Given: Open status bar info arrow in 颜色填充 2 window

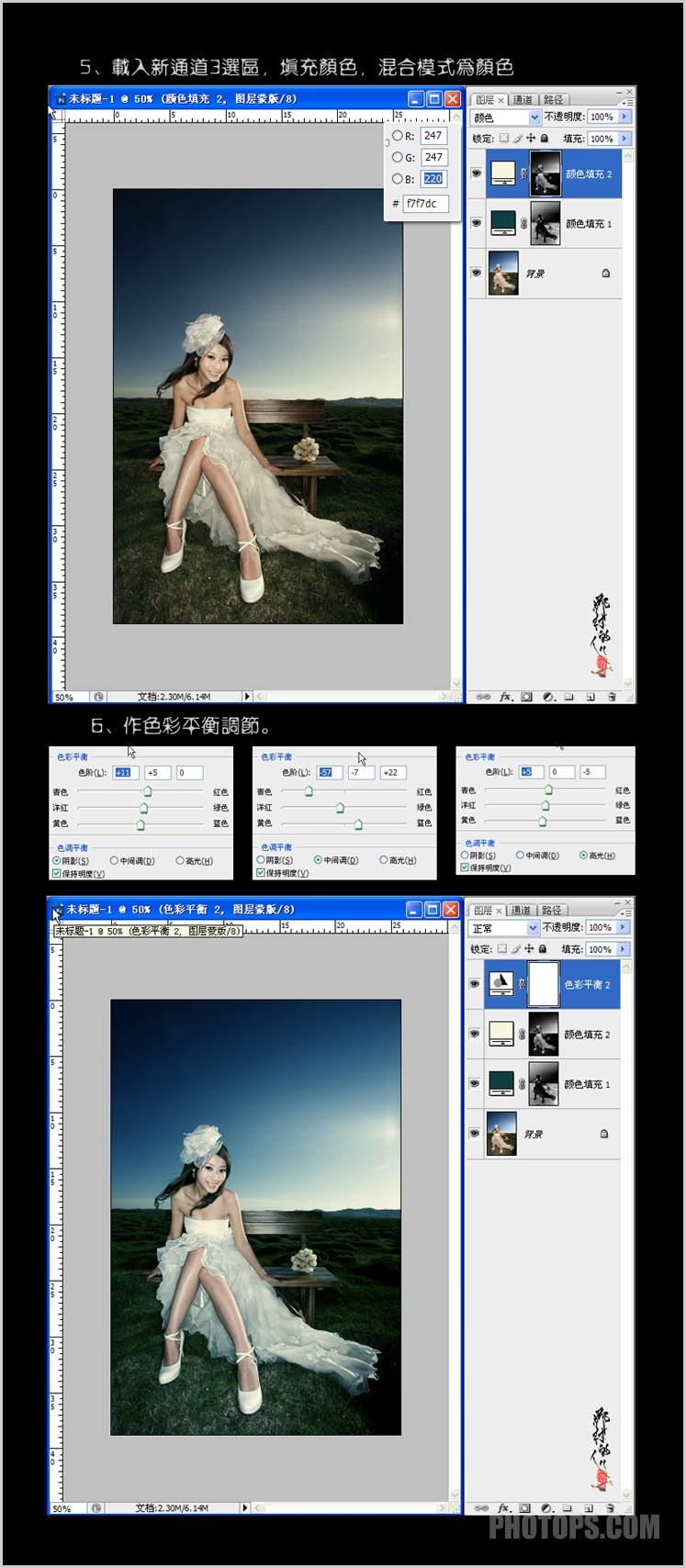Looking at the screenshot, I should point(246,697).
